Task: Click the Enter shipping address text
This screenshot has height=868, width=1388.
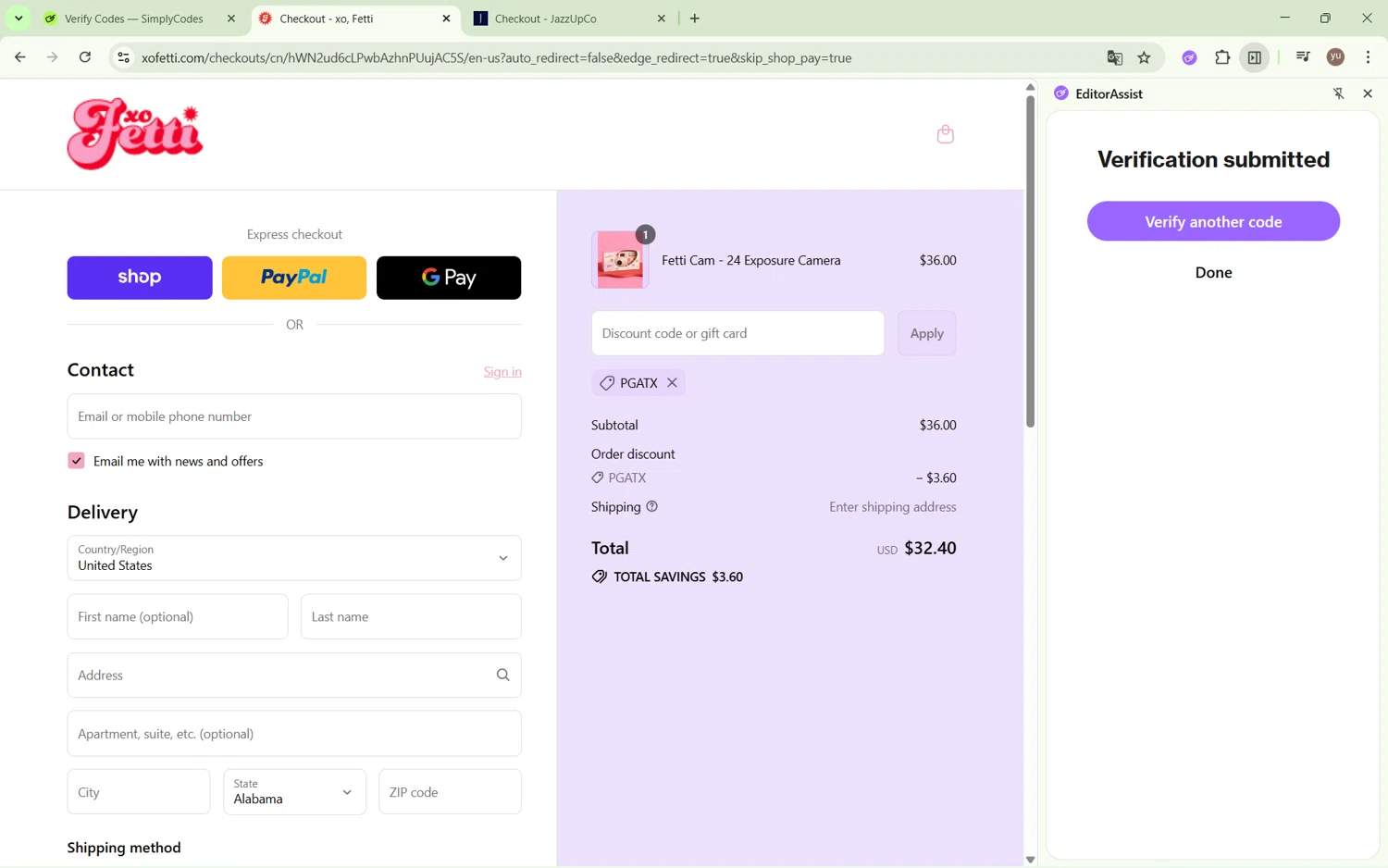Action: tap(893, 507)
